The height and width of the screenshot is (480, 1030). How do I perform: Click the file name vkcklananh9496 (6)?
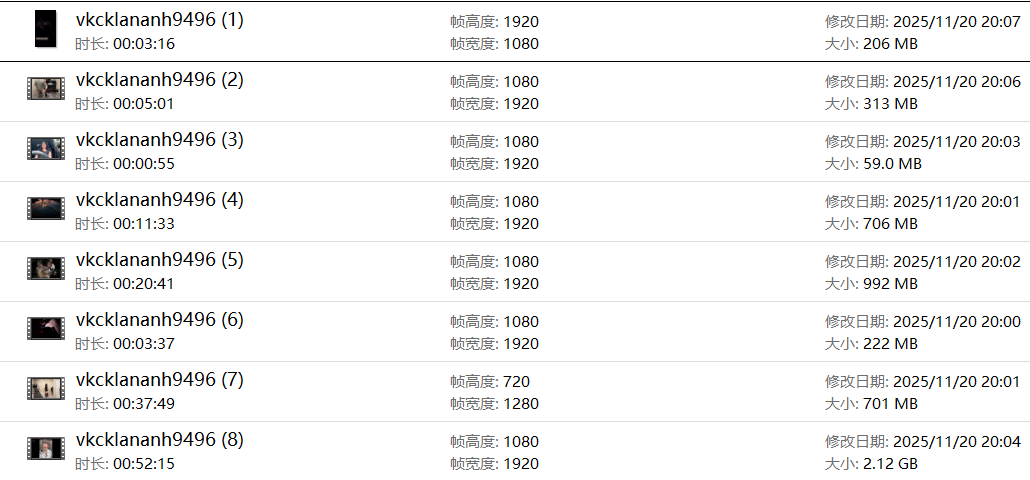point(159,320)
